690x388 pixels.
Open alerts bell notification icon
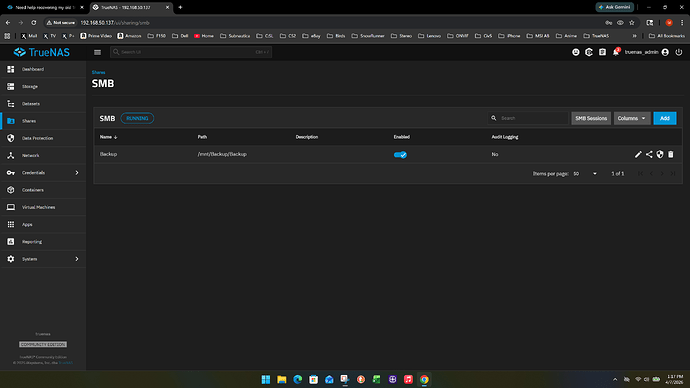point(616,52)
